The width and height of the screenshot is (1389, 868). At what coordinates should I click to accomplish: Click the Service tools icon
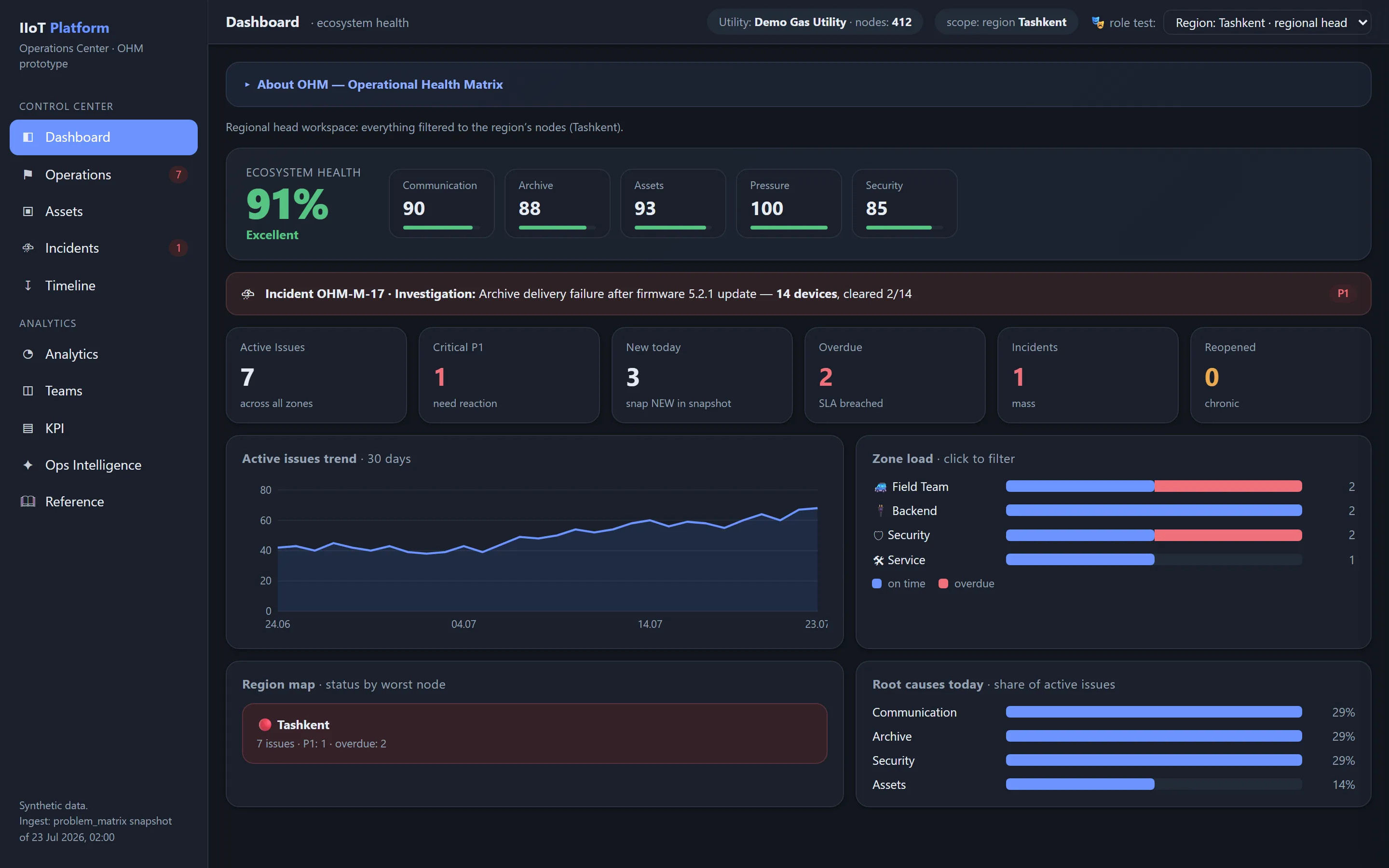[878, 560]
